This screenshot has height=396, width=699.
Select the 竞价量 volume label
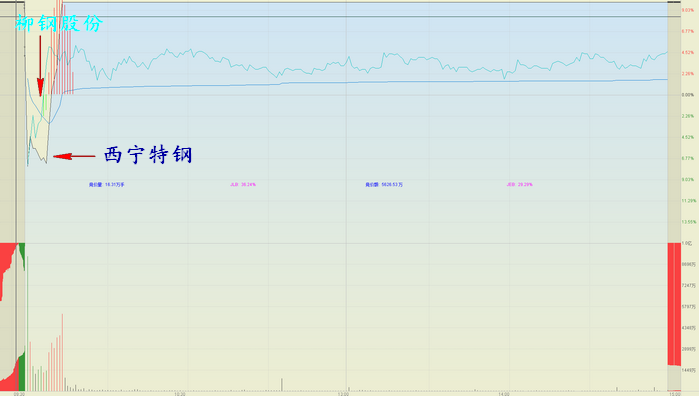pos(107,185)
